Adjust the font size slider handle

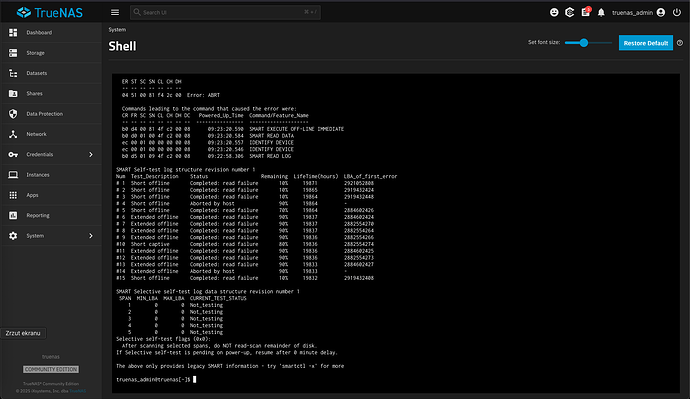click(x=584, y=43)
